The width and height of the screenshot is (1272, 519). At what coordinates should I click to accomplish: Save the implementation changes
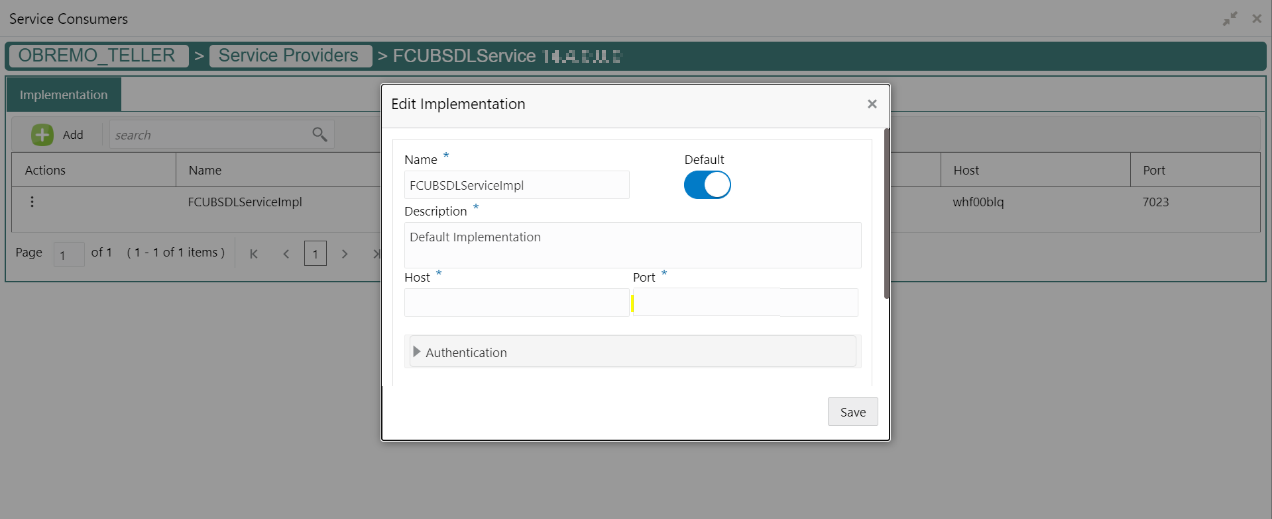click(x=853, y=412)
